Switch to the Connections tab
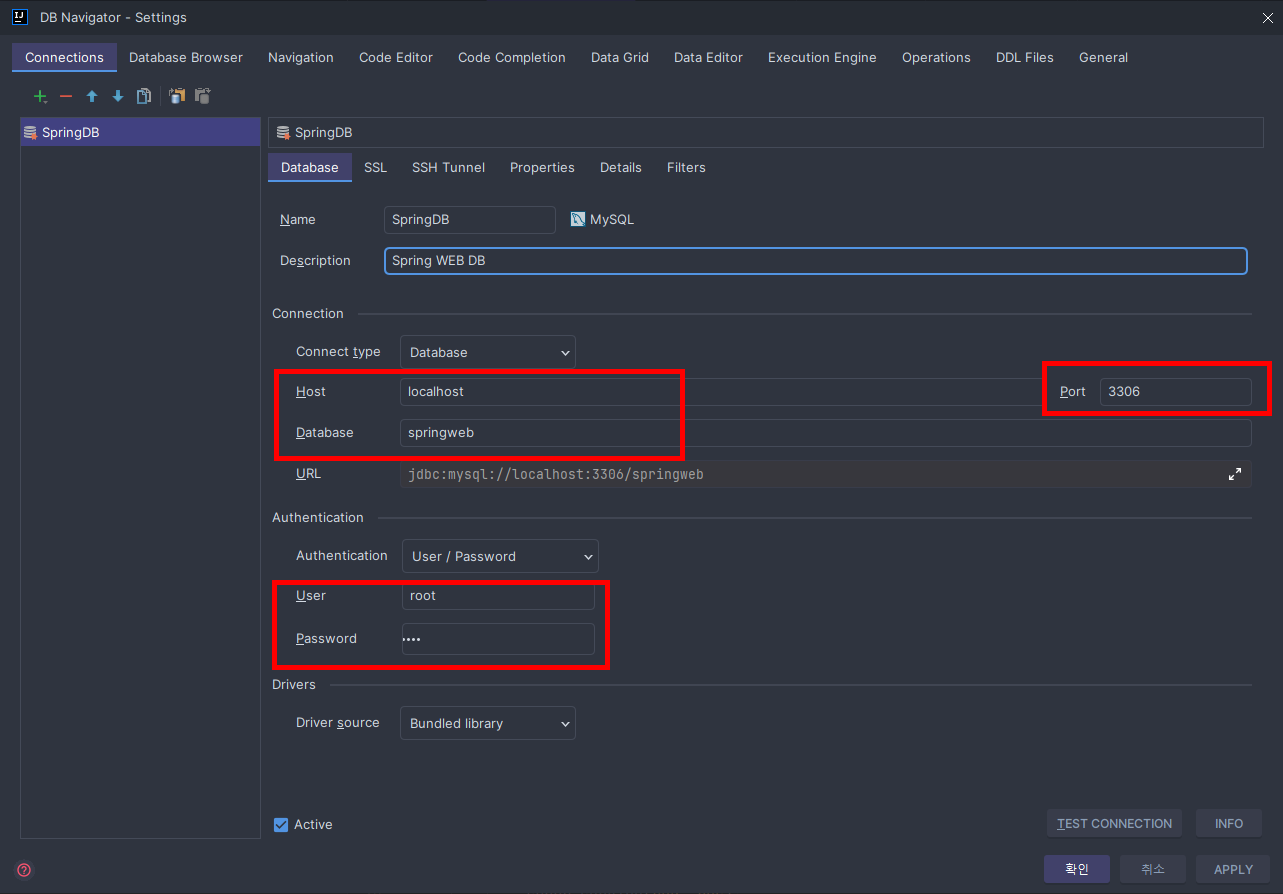Viewport: 1283px width, 894px height. point(64,57)
